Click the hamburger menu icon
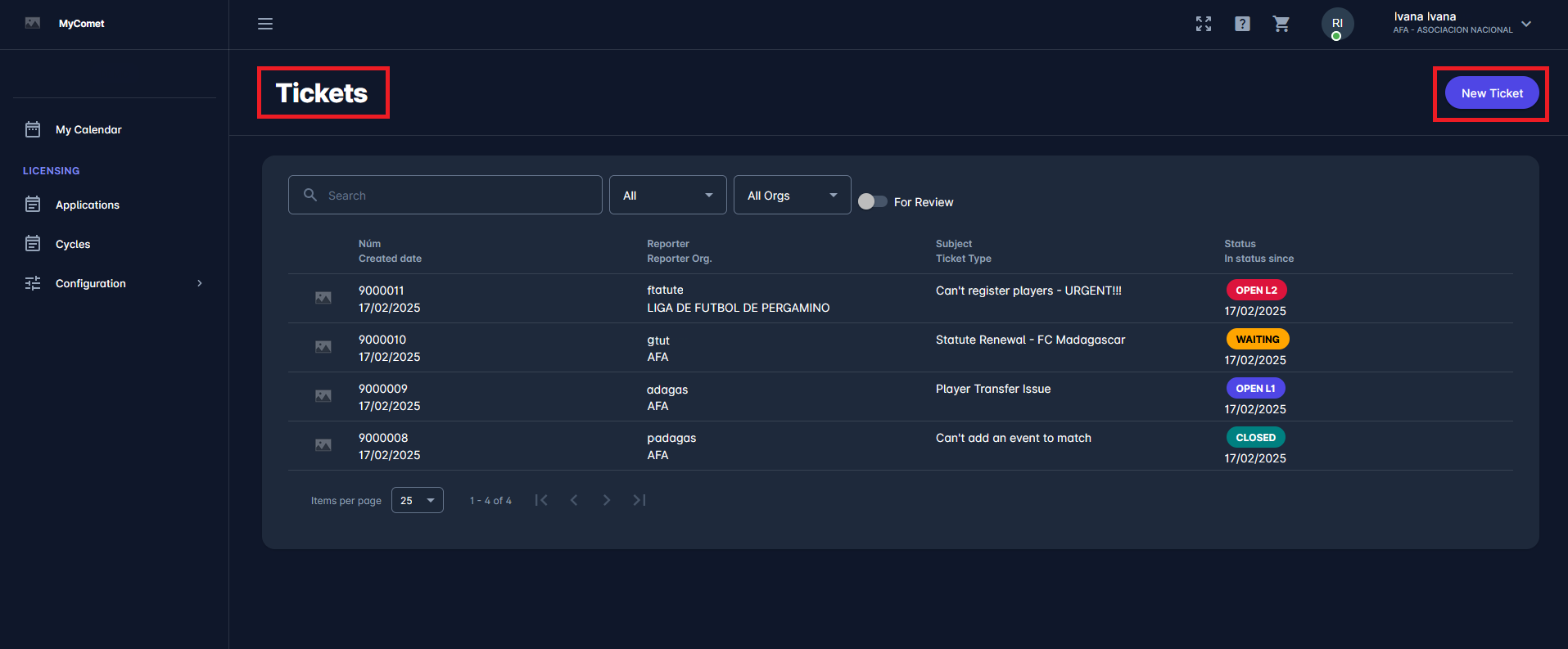1568x649 pixels. click(265, 24)
